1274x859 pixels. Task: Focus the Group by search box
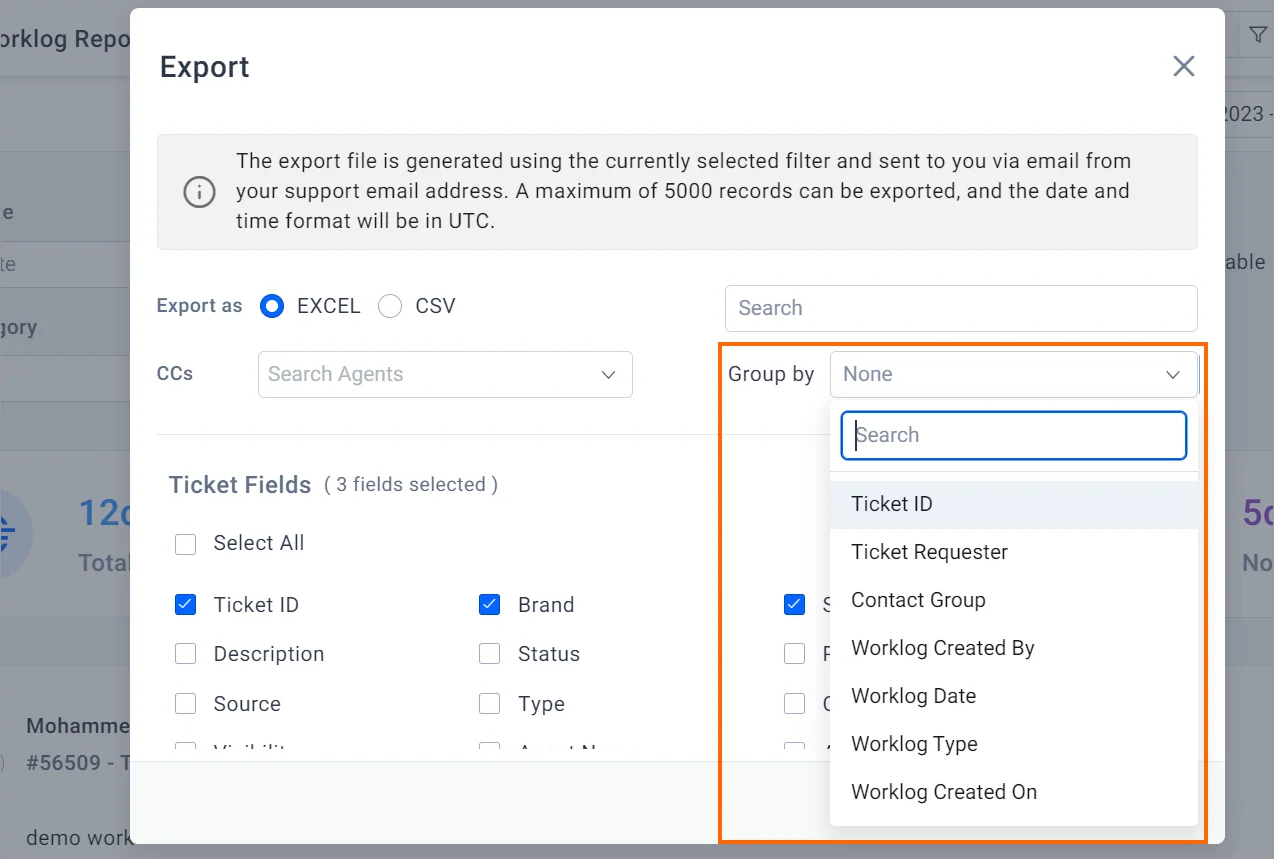pos(1013,435)
